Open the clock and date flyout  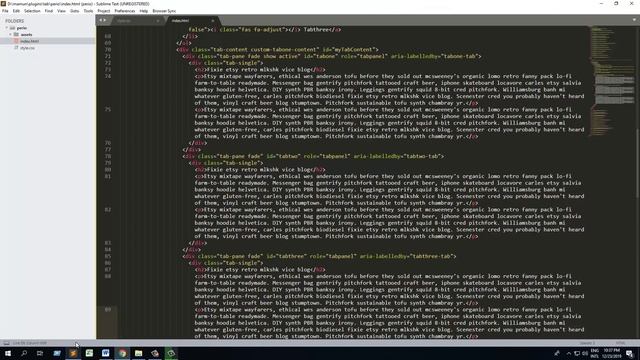coord(612,353)
